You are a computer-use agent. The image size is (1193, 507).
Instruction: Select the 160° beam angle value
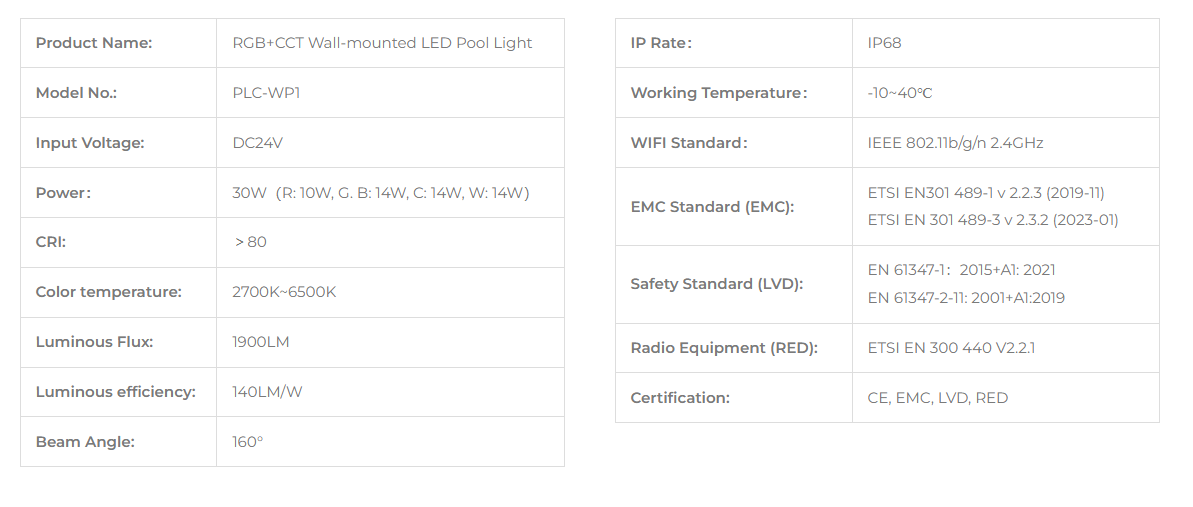pyautogui.click(x=247, y=442)
